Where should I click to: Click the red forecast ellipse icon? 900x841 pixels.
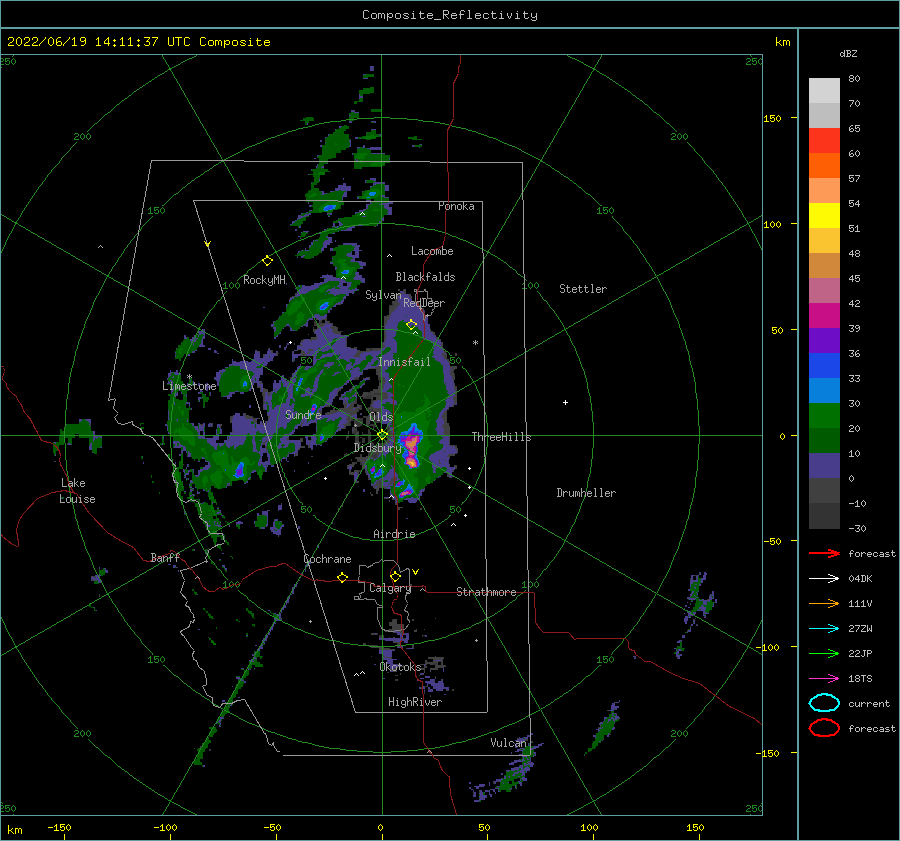[x=824, y=728]
